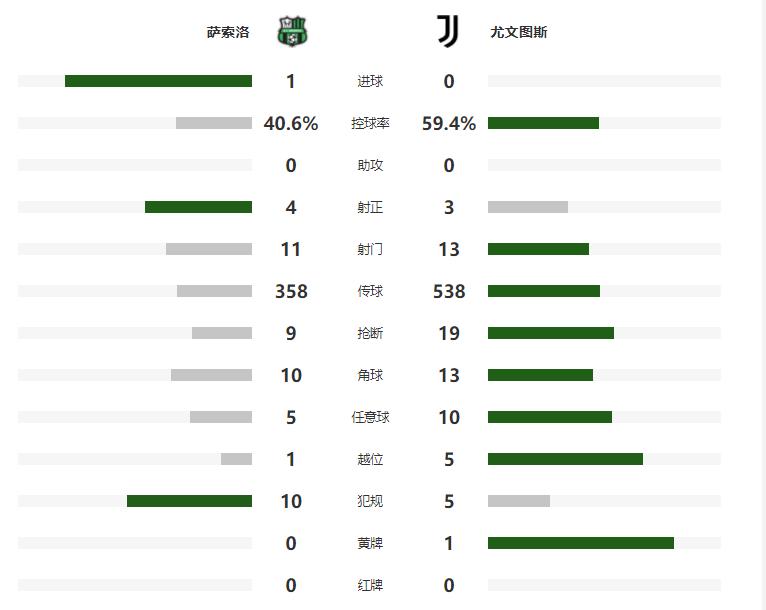The width and height of the screenshot is (766, 610).
Task: Click Juventus's green 黄牌 bar
Action: (580, 543)
